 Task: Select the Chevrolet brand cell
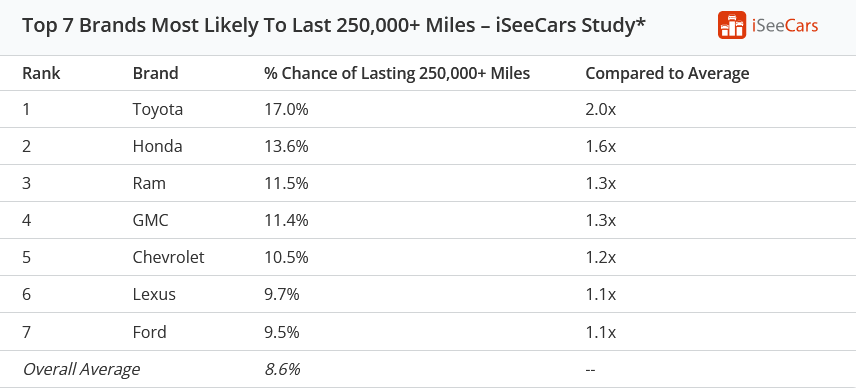coord(168,257)
